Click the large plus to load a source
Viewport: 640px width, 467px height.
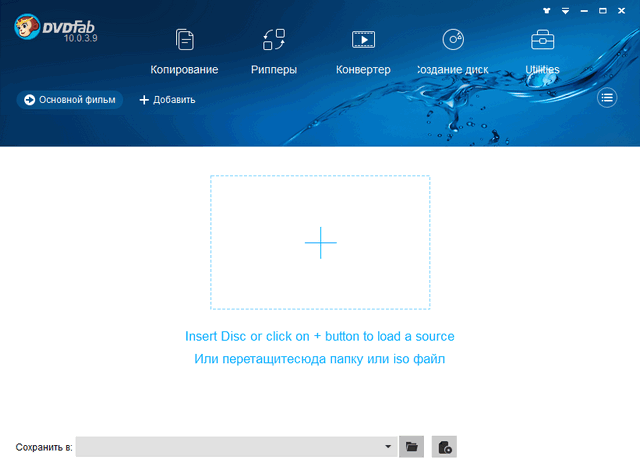point(320,242)
